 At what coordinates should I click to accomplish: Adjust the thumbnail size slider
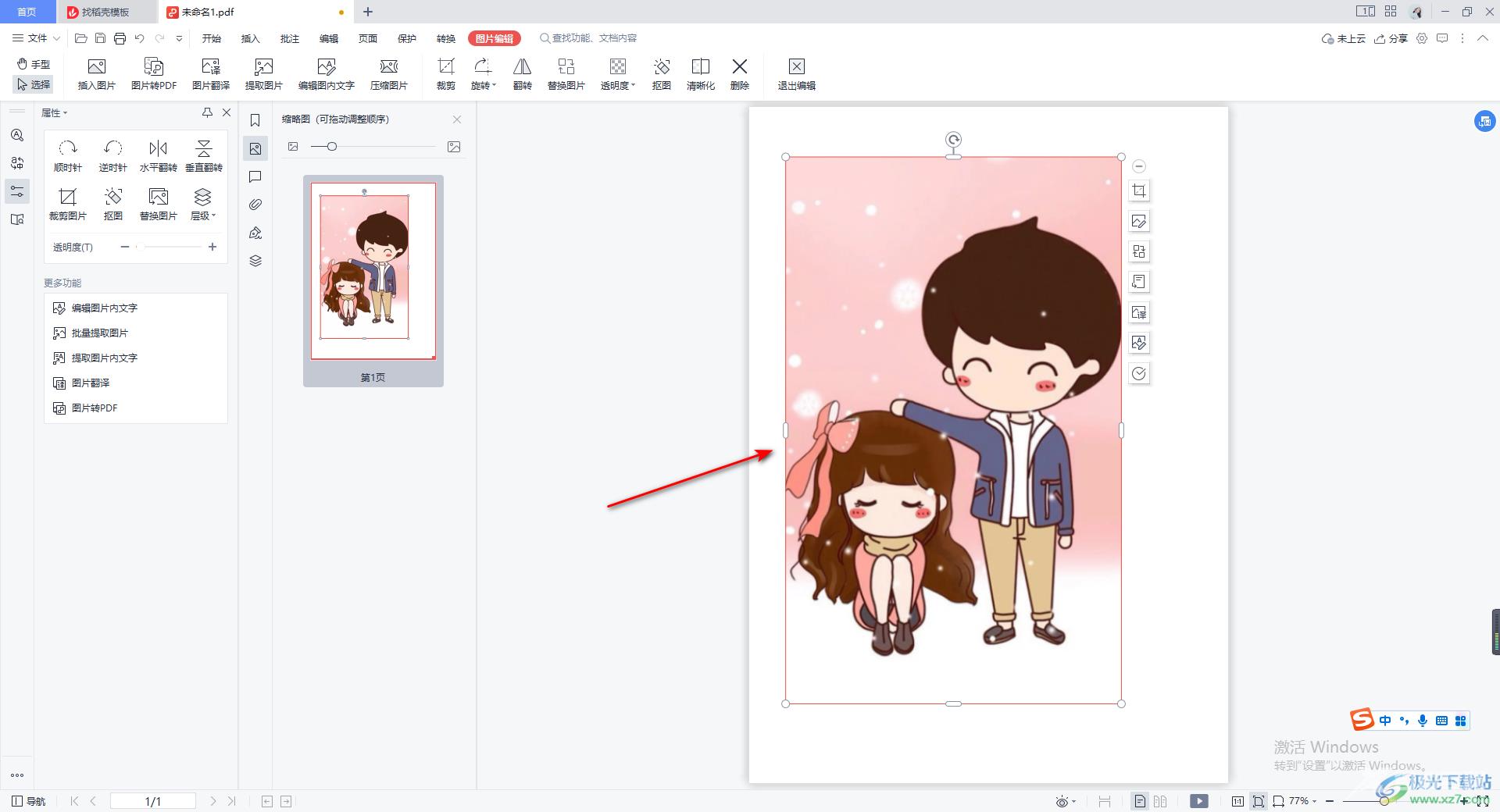(331, 146)
